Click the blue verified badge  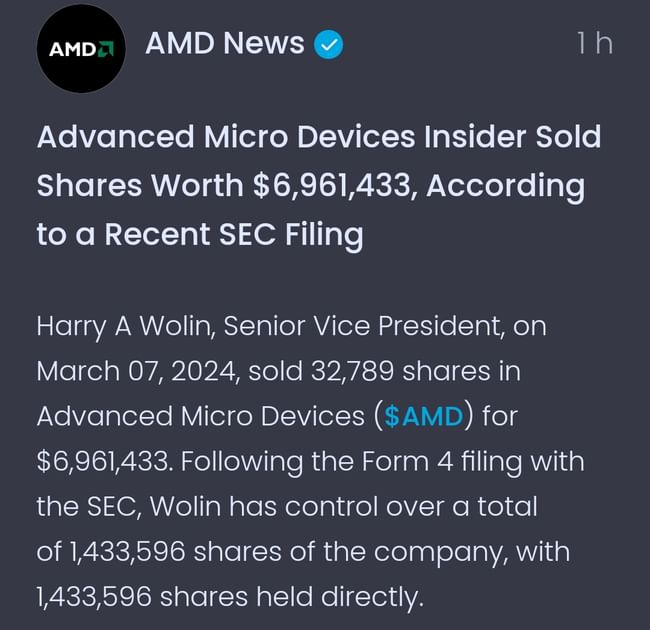pos(329,45)
